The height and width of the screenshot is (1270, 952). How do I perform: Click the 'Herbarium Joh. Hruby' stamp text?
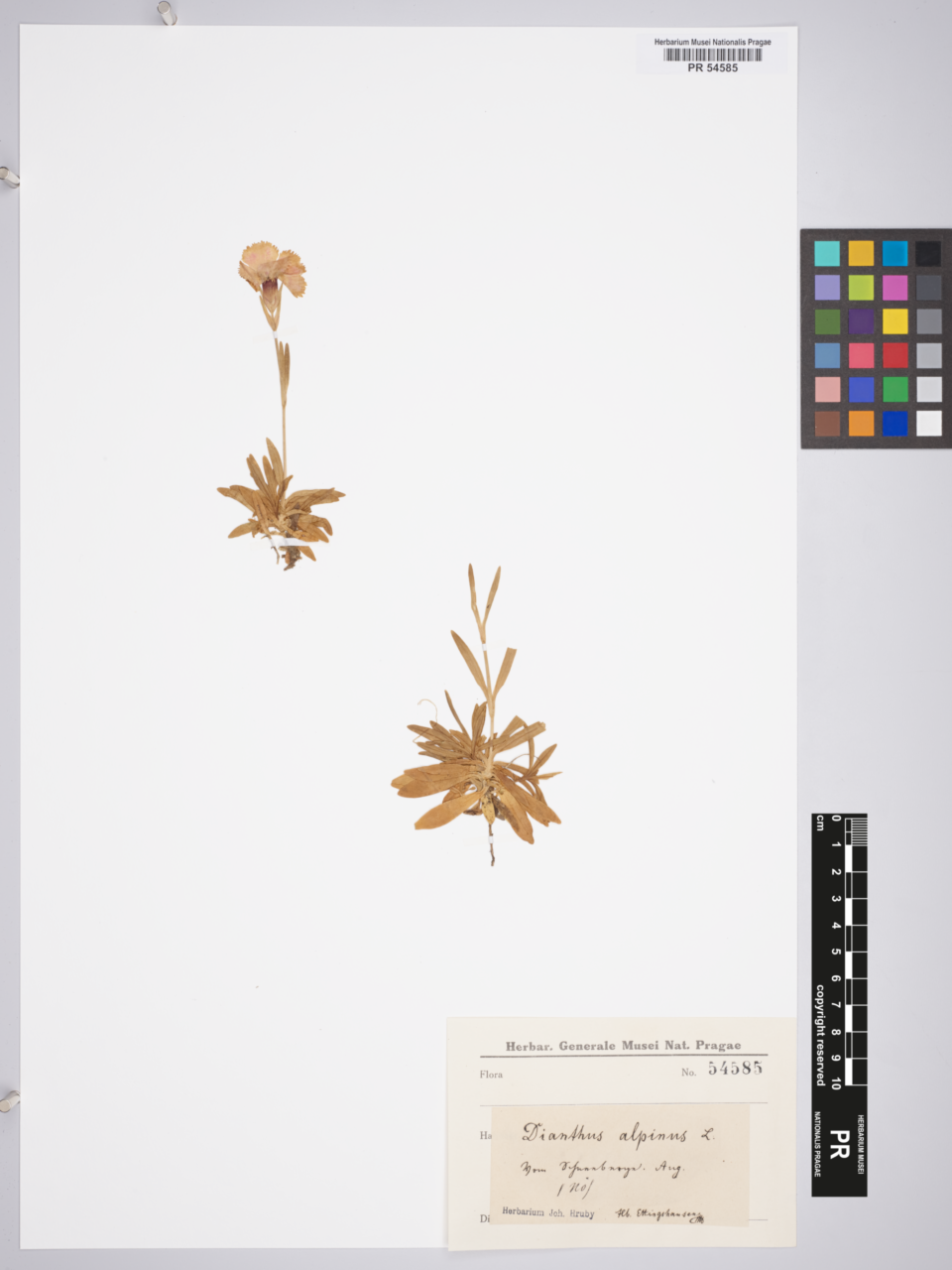pyautogui.click(x=547, y=1211)
